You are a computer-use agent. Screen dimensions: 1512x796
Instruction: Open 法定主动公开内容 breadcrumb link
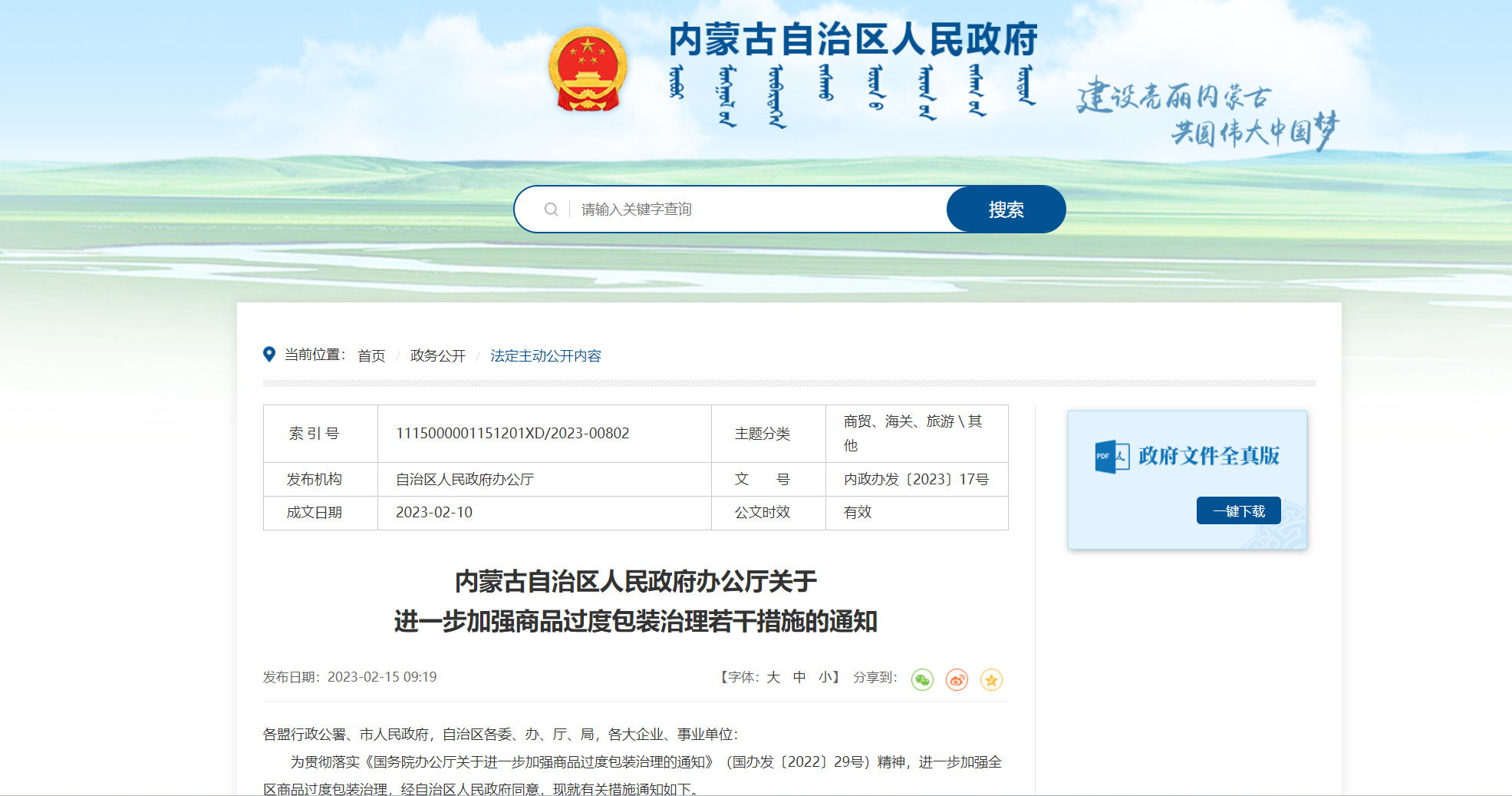[x=545, y=356]
